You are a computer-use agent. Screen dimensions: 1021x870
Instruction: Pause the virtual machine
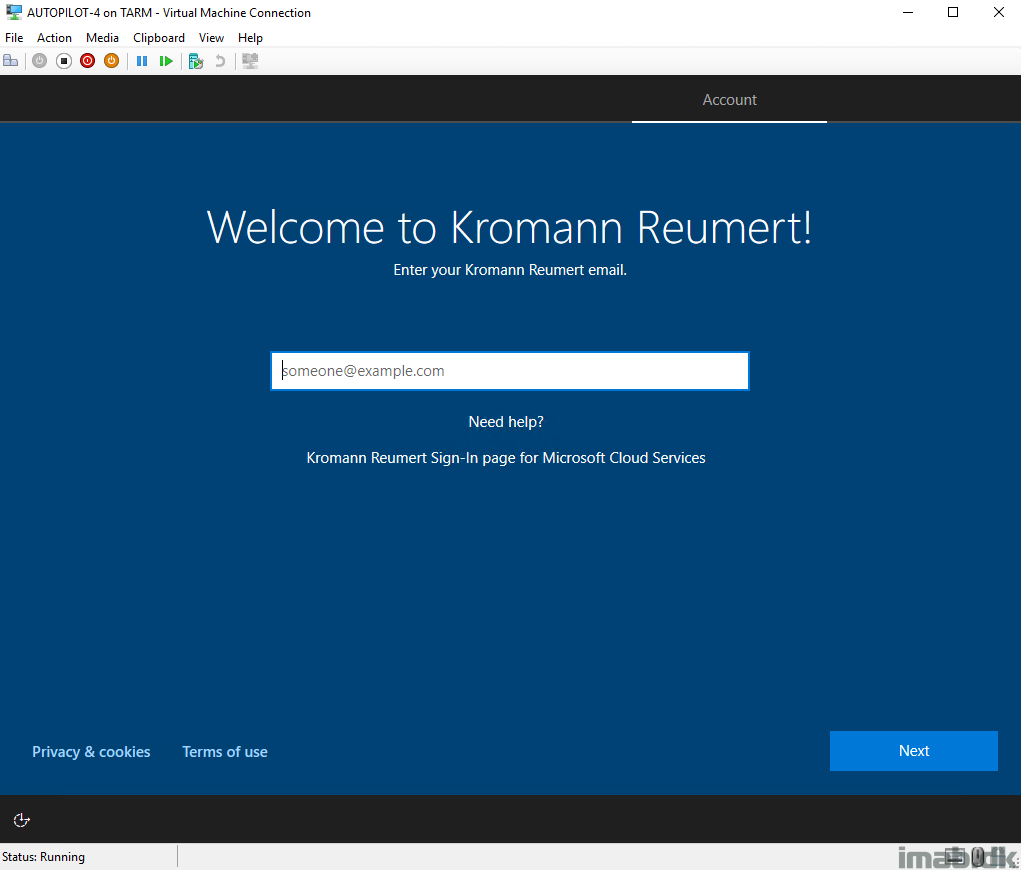click(141, 61)
